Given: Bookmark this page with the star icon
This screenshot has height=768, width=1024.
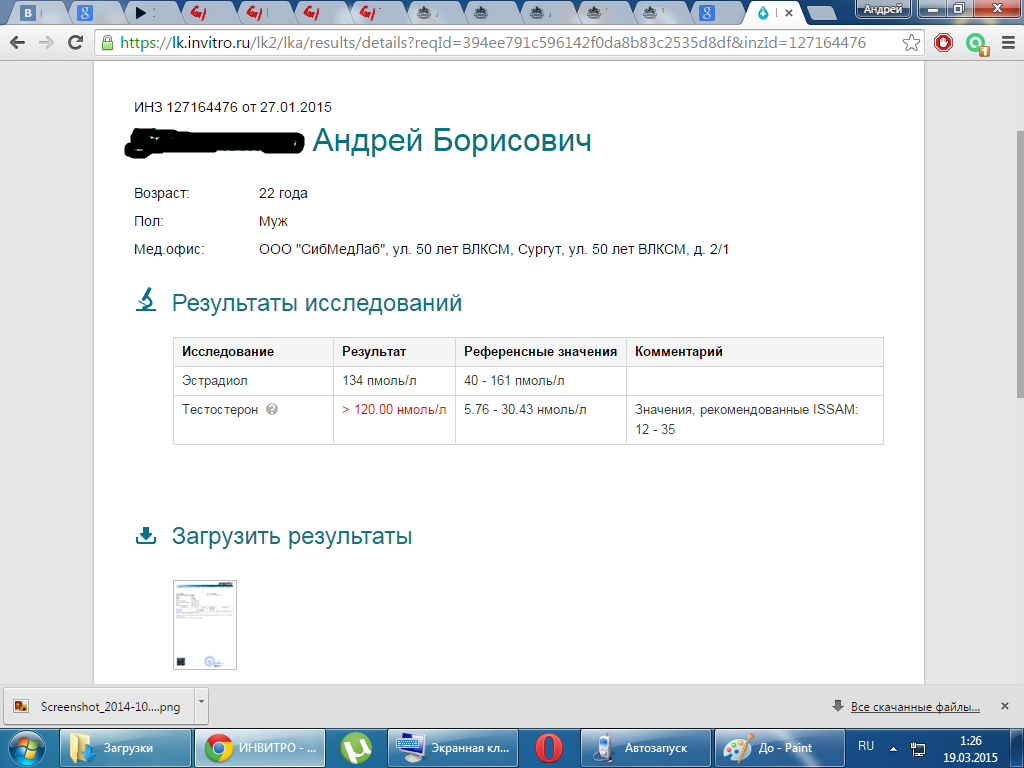Looking at the screenshot, I should [911, 43].
